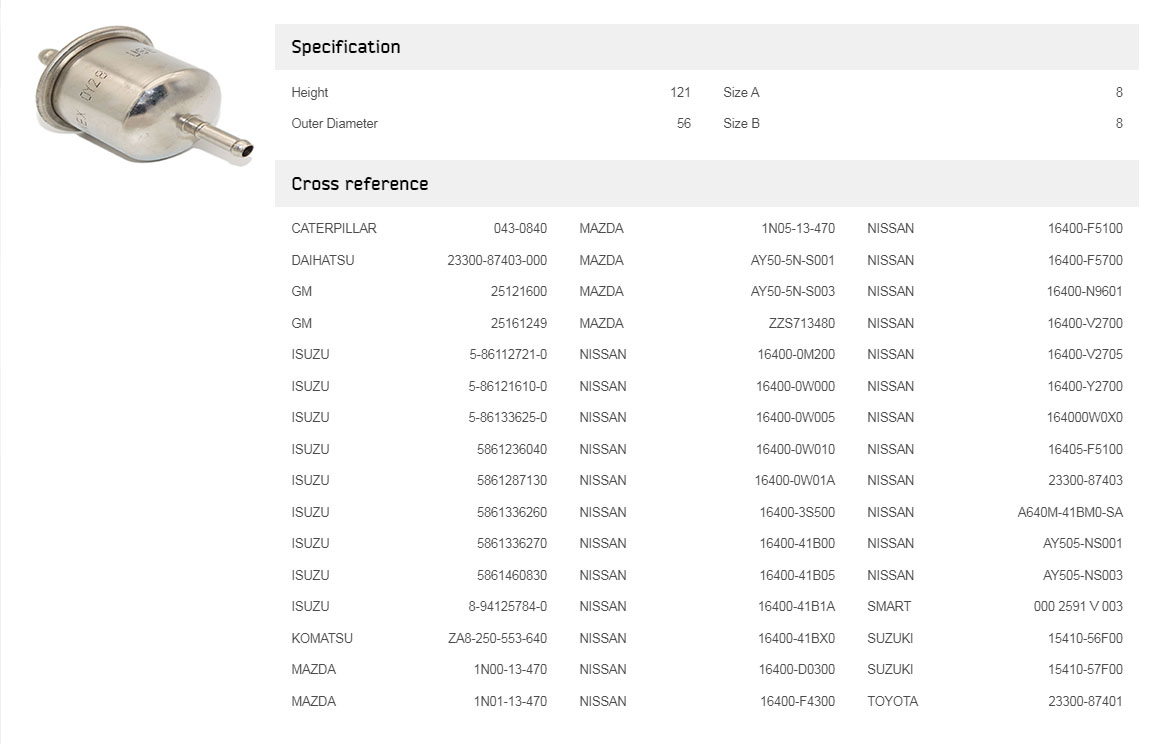Select Nissan part number AY505-NS003
The height and width of the screenshot is (744, 1173).
pos(1082,576)
